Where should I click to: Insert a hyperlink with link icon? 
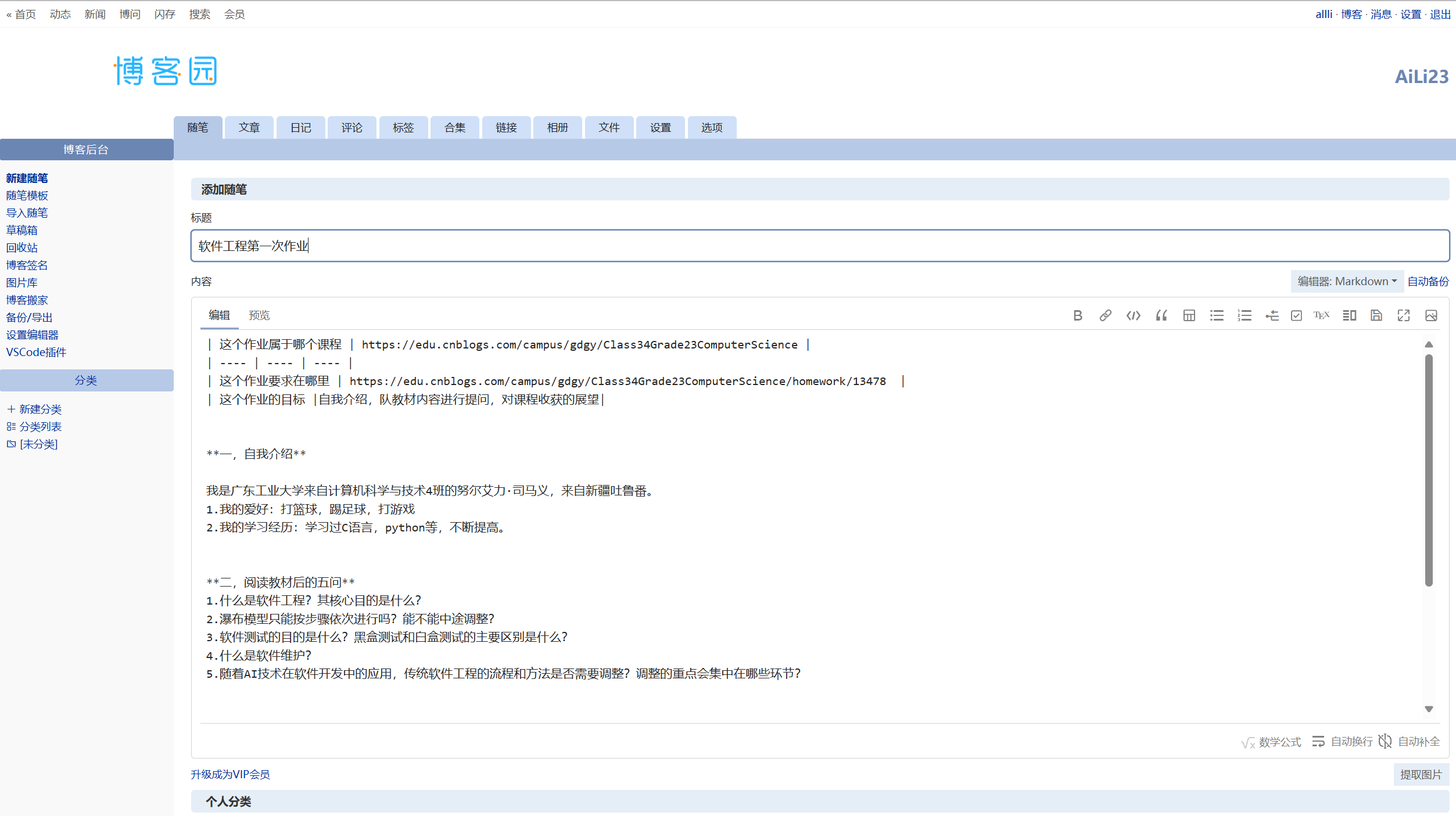click(x=1105, y=315)
